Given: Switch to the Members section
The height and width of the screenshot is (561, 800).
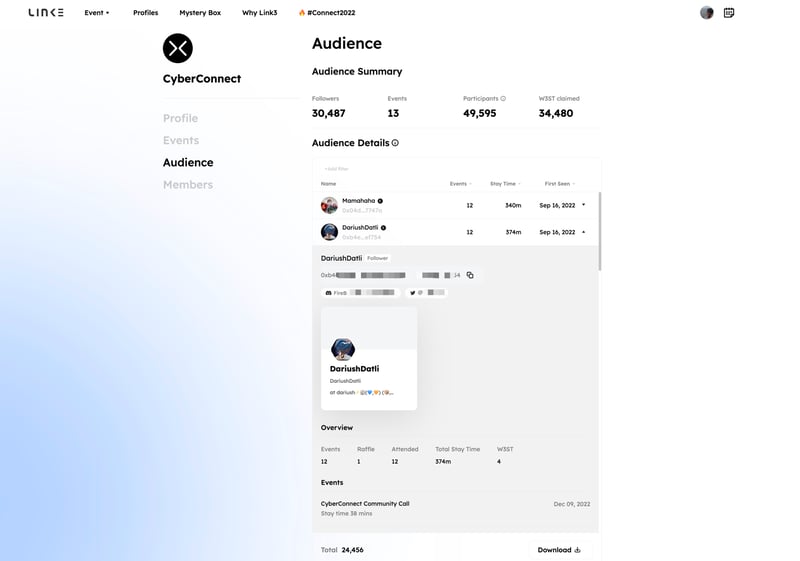Looking at the screenshot, I should click(188, 185).
